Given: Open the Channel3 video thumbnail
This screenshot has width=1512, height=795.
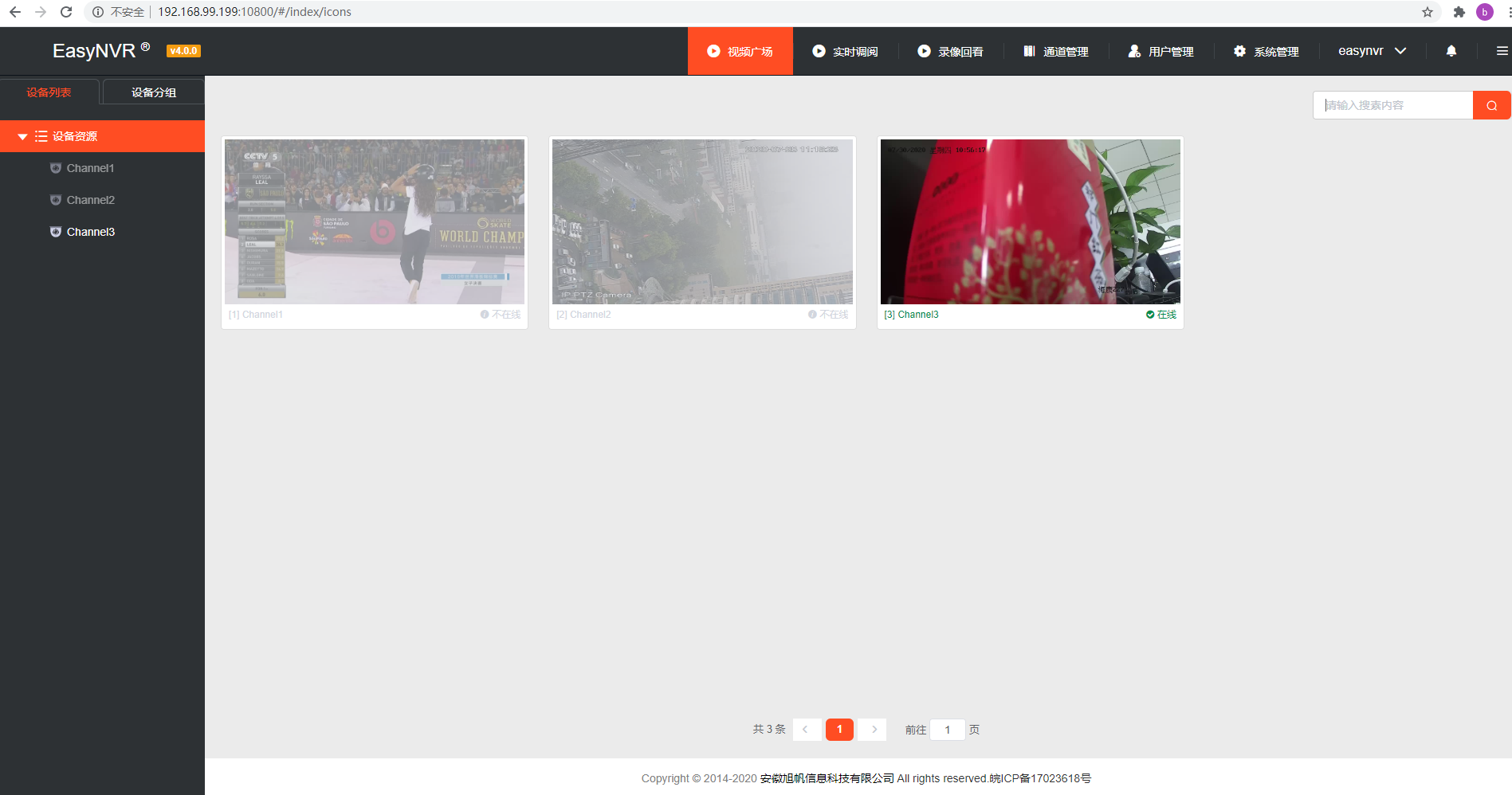Looking at the screenshot, I should pos(1031,221).
